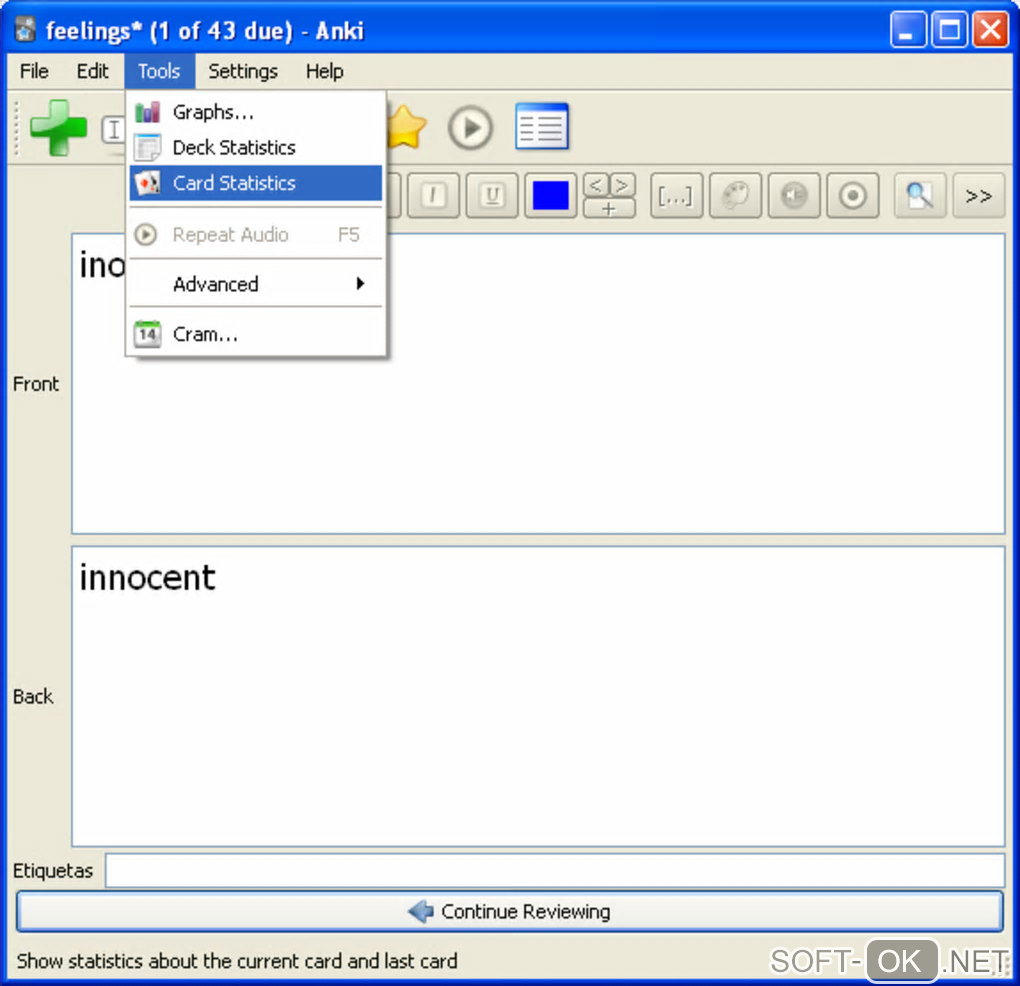Click the toolbar drag handle
This screenshot has width=1020, height=986.
[x=16, y=128]
